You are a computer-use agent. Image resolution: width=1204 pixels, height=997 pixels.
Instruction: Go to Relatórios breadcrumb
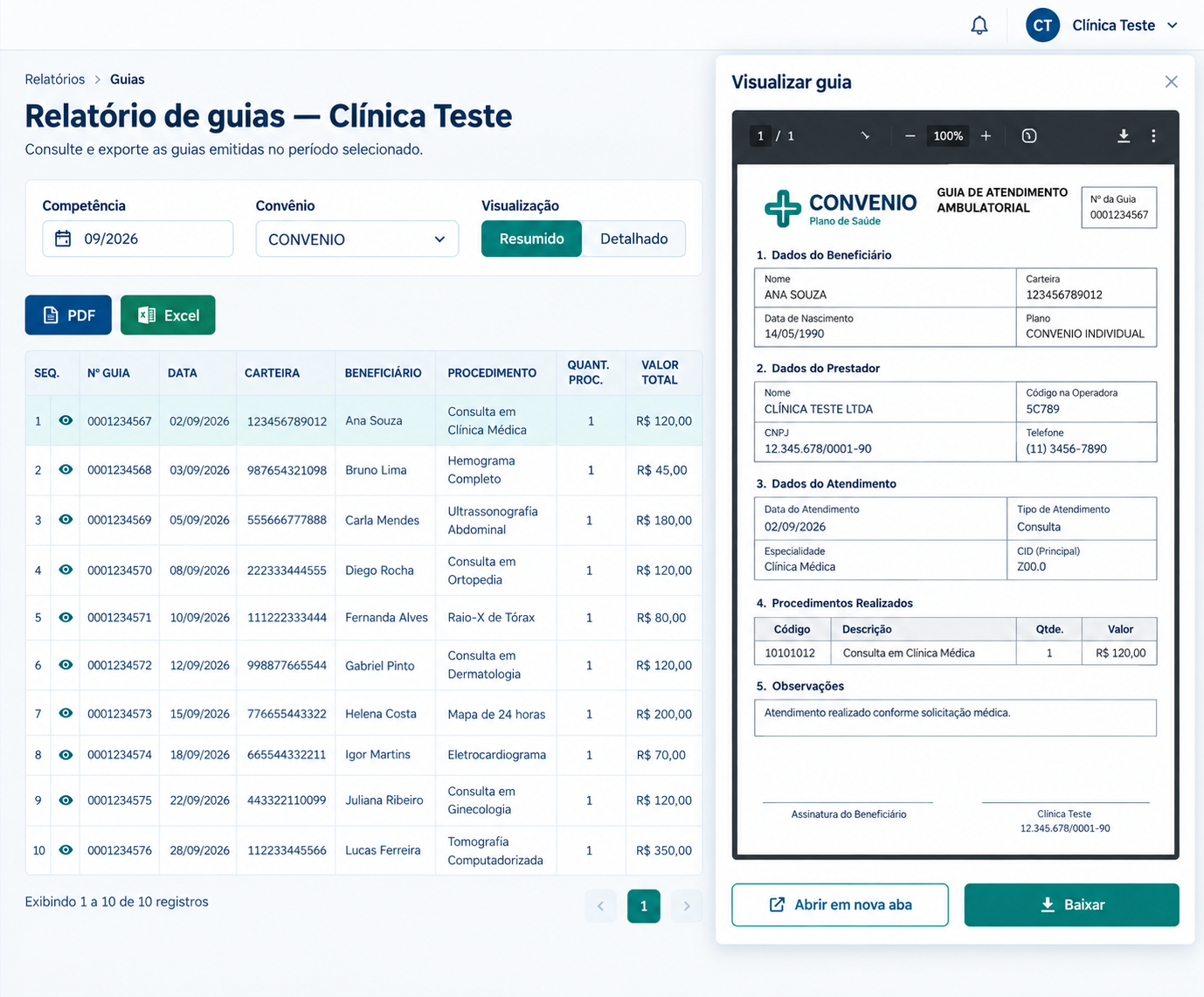tap(55, 79)
